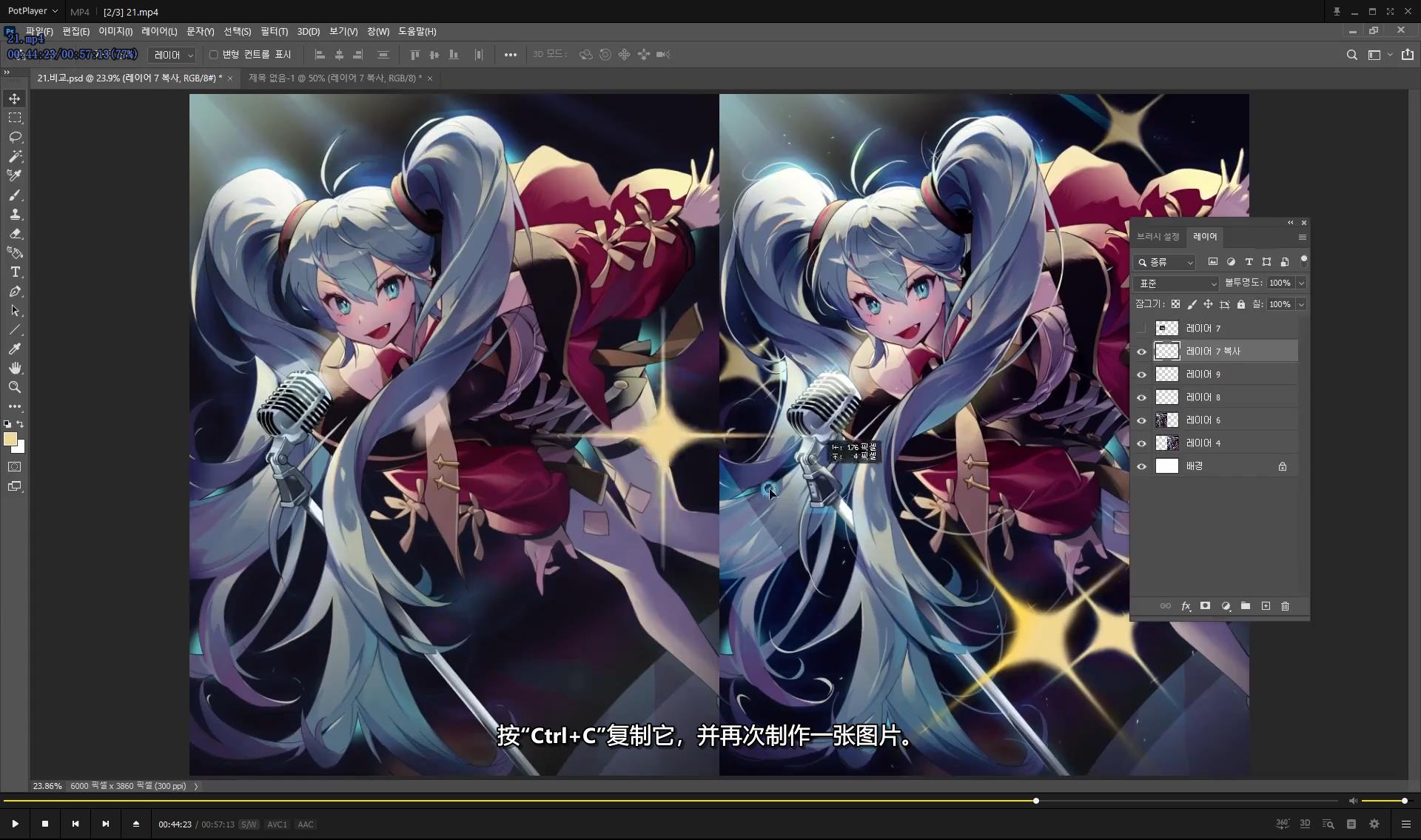Select the Clone Stamp tool
The height and width of the screenshot is (840, 1421).
(x=15, y=215)
